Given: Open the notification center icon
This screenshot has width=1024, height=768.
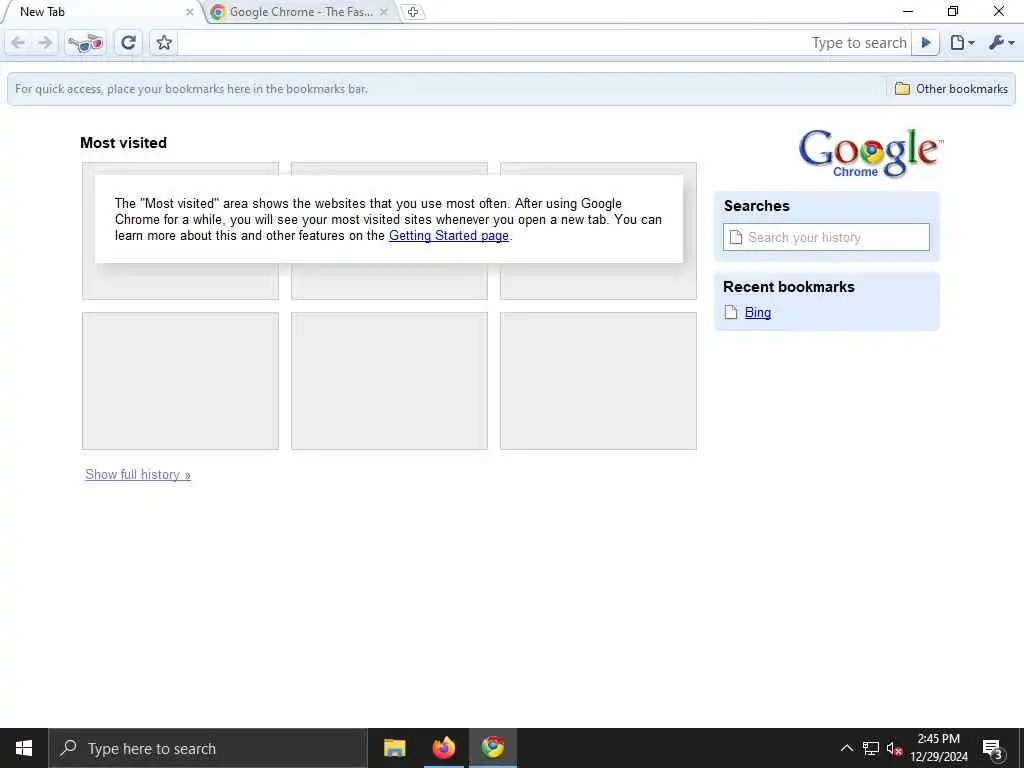Looking at the screenshot, I should 992,748.
